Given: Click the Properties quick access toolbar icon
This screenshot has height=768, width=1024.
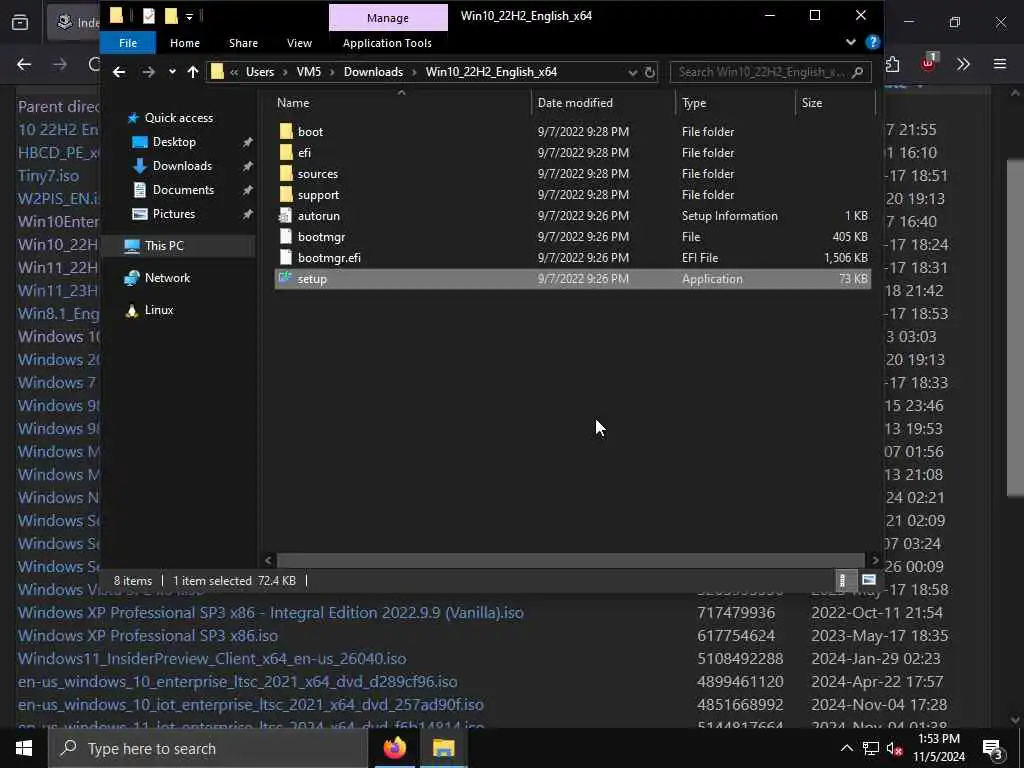Looking at the screenshot, I should pyautogui.click(x=149, y=16).
